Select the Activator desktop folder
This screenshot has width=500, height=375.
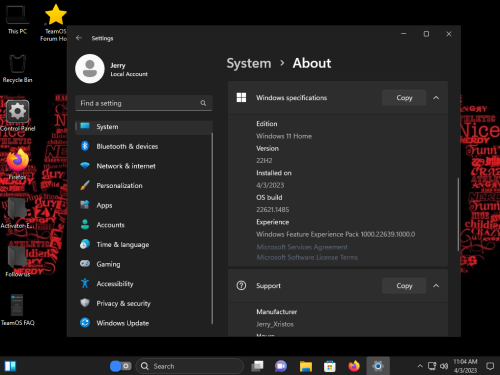pyautogui.click(x=17, y=213)
